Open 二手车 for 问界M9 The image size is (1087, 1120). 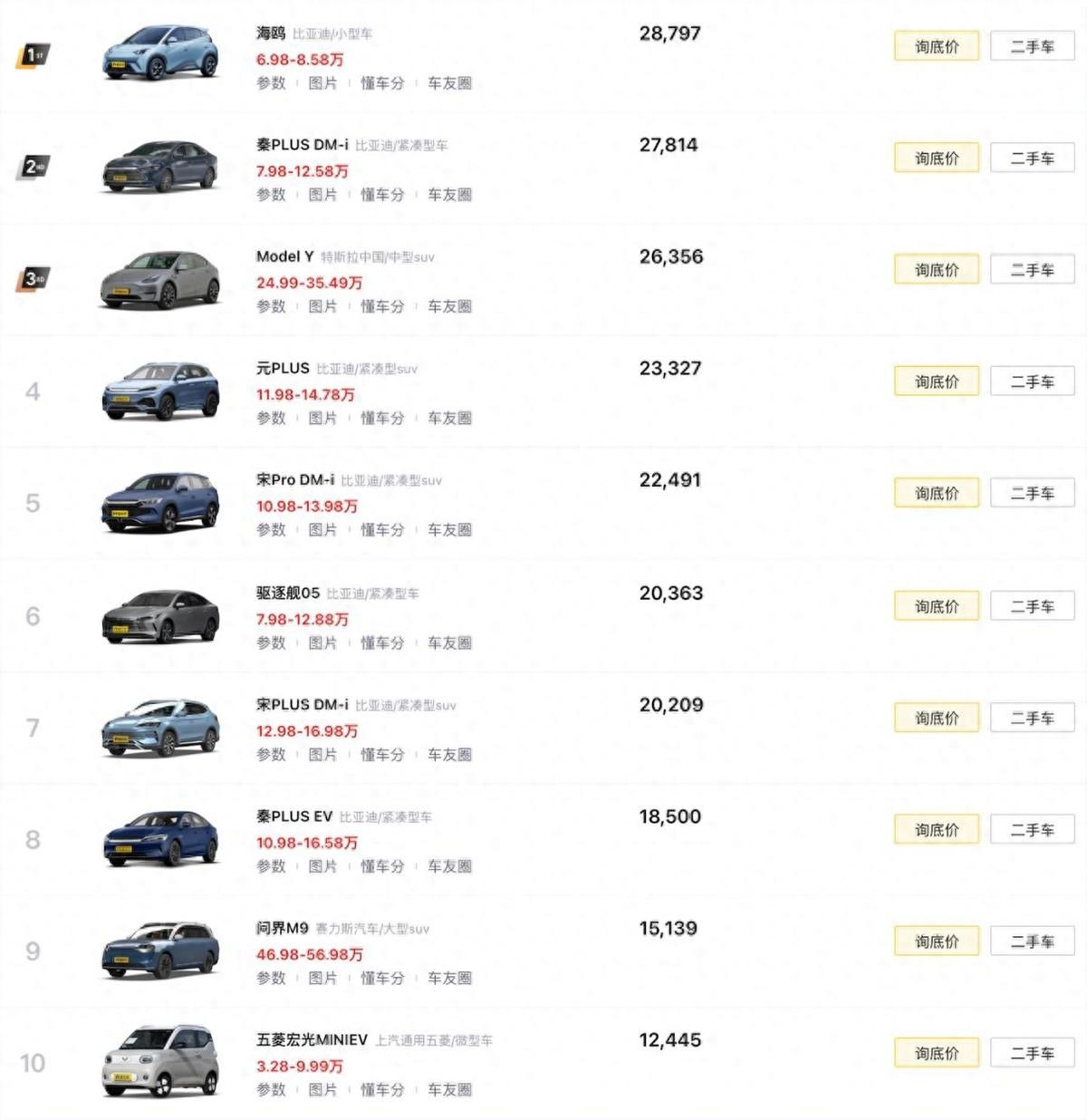tap(1032, 941)
